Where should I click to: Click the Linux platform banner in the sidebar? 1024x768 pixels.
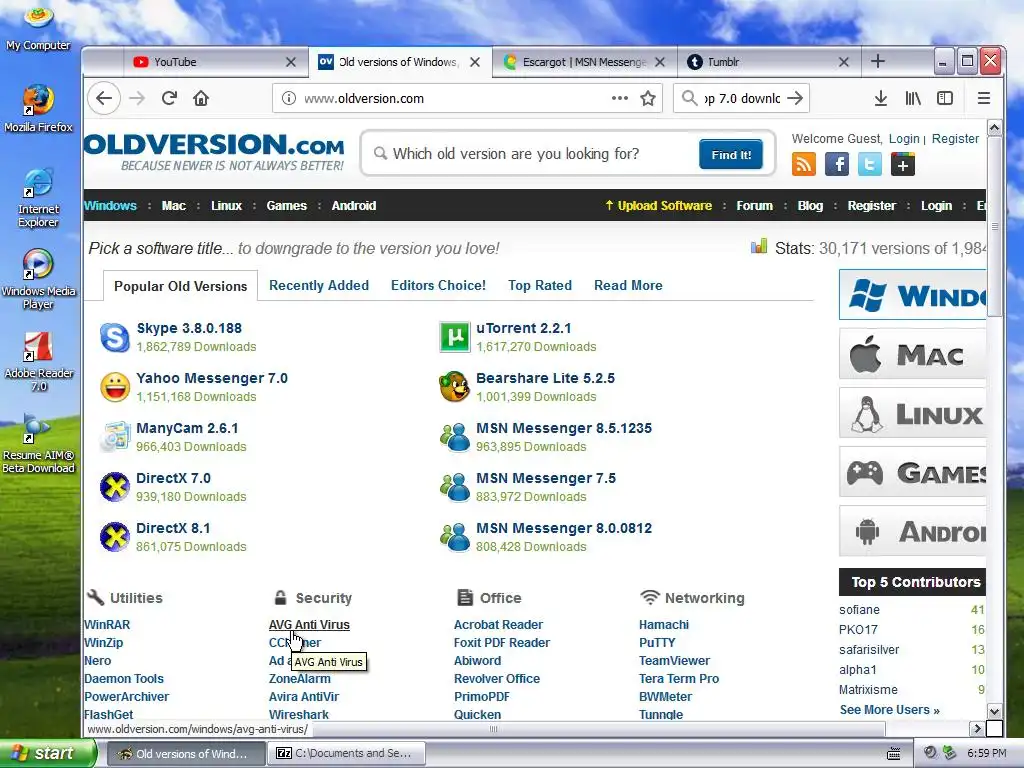click(912, 413)
